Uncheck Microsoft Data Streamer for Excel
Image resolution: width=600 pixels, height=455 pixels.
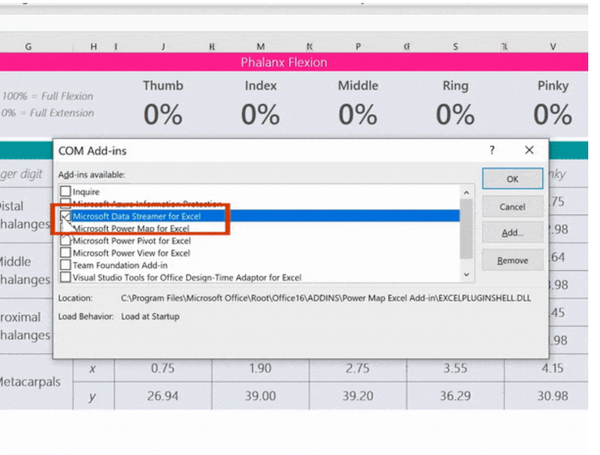[66, 216]
